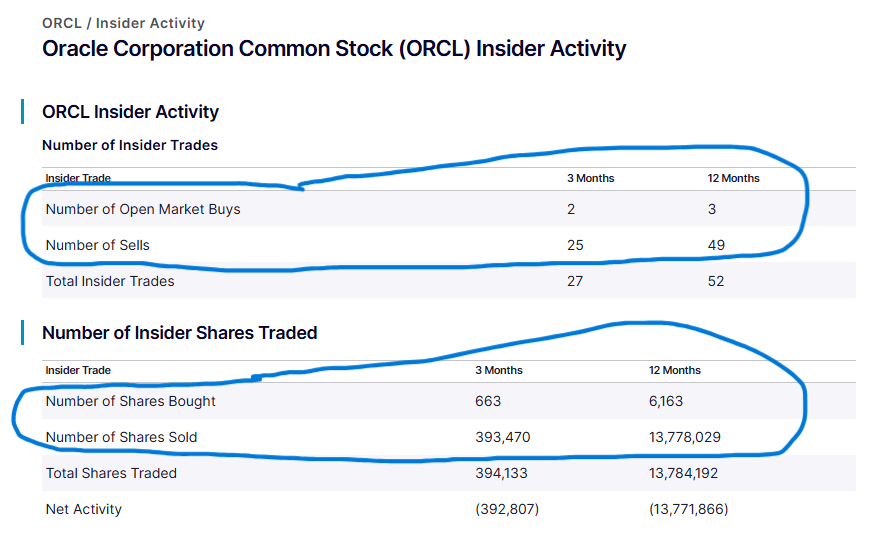Open the Insider Activity breadcrumb link
This screenshot has width=874, height=542.
[150, 23]
